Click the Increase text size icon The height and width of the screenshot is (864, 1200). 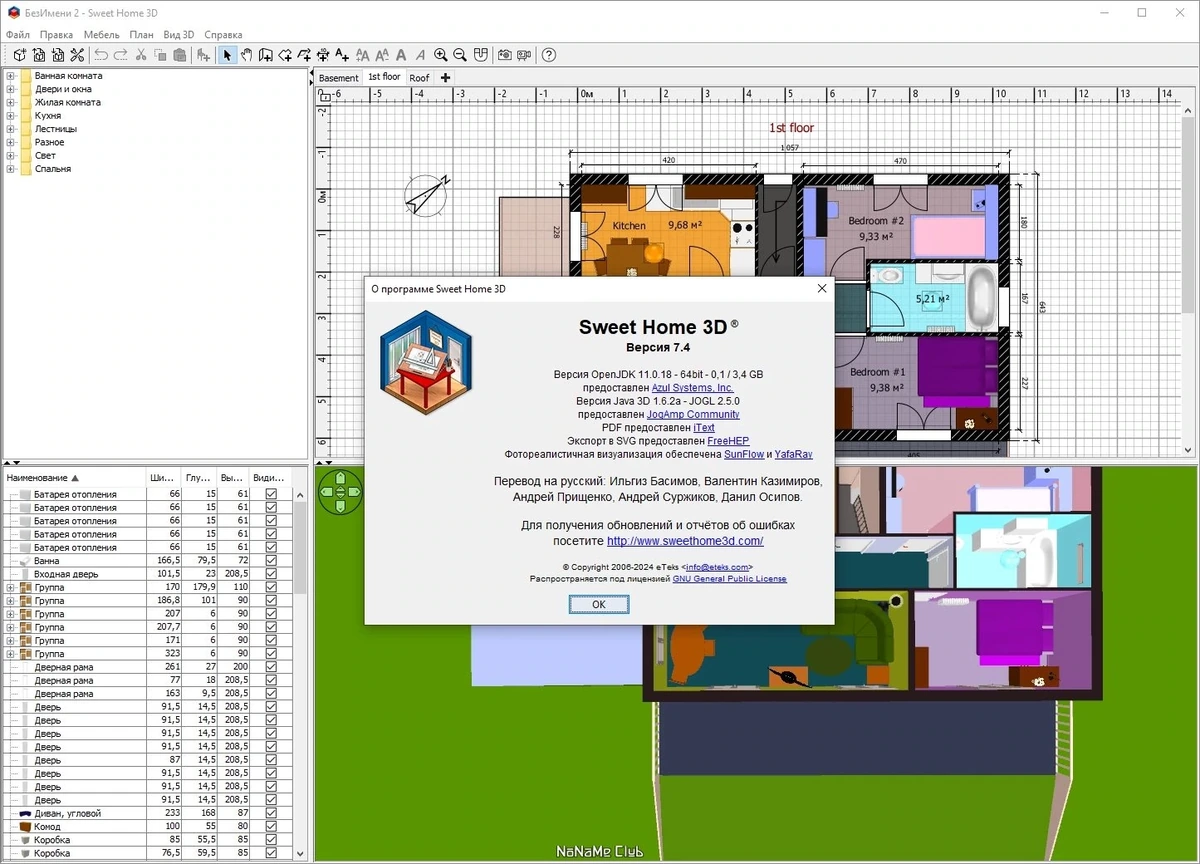pyautogui.click(x=363, y=55)
